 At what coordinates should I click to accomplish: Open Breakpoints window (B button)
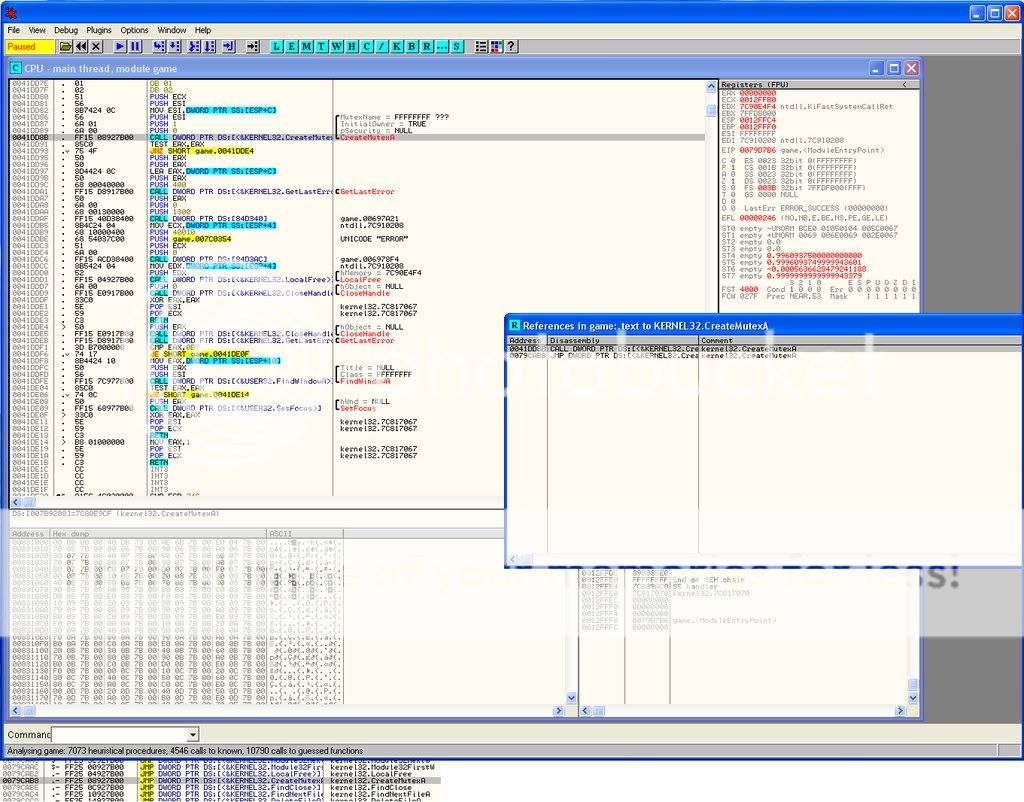[x=412, y=46]
